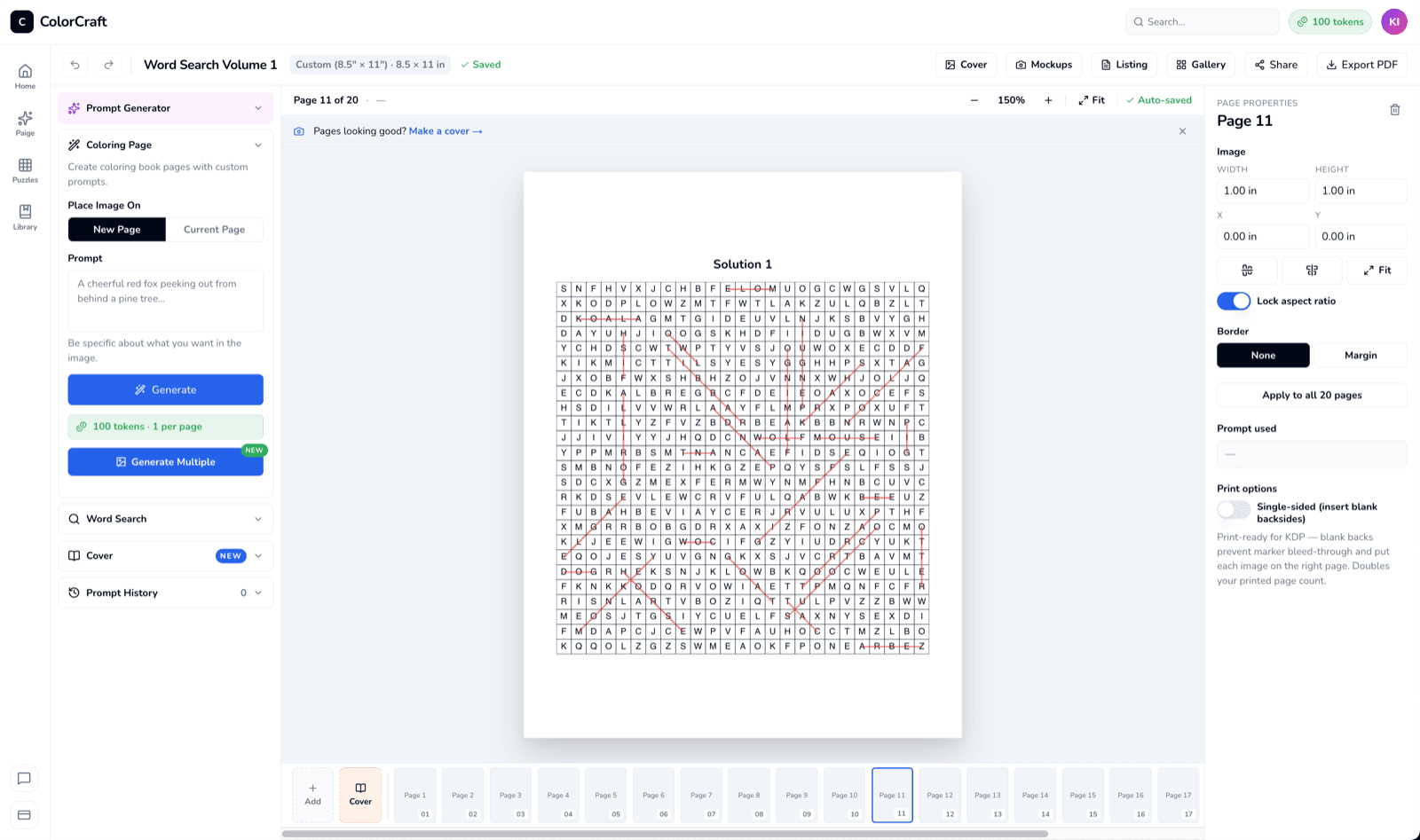Collapse the Coloring Page section
Viewport: 1420px width, 840px height.
click(165, 145)
